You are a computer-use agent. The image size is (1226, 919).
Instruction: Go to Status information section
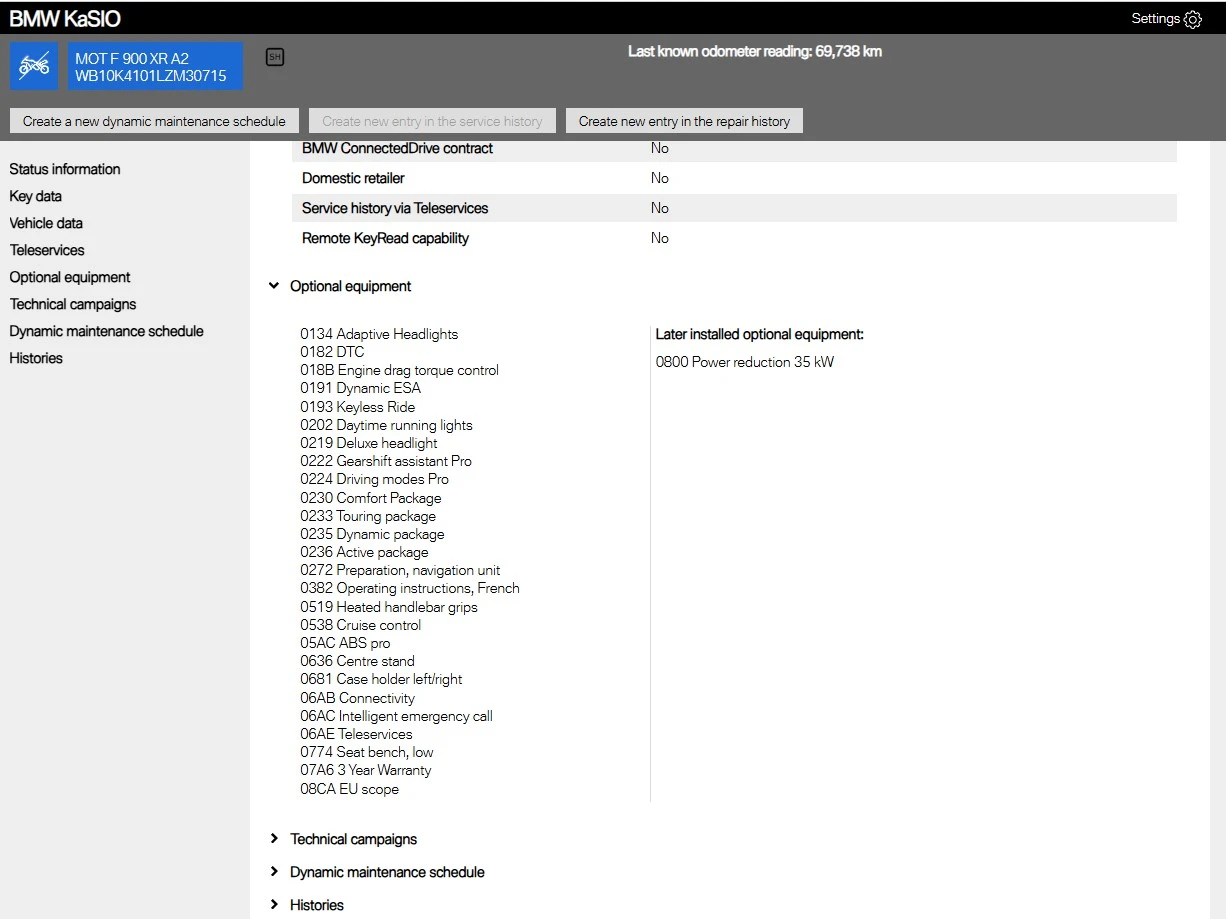[65, 169]
